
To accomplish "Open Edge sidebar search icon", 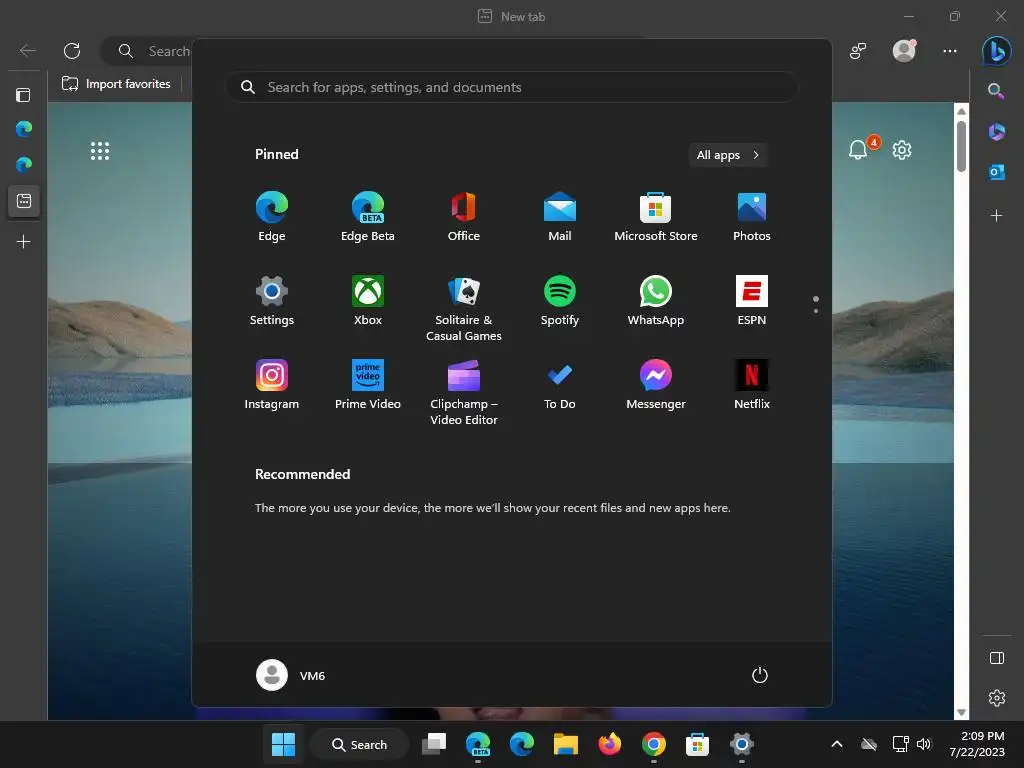I will point(996,91).
